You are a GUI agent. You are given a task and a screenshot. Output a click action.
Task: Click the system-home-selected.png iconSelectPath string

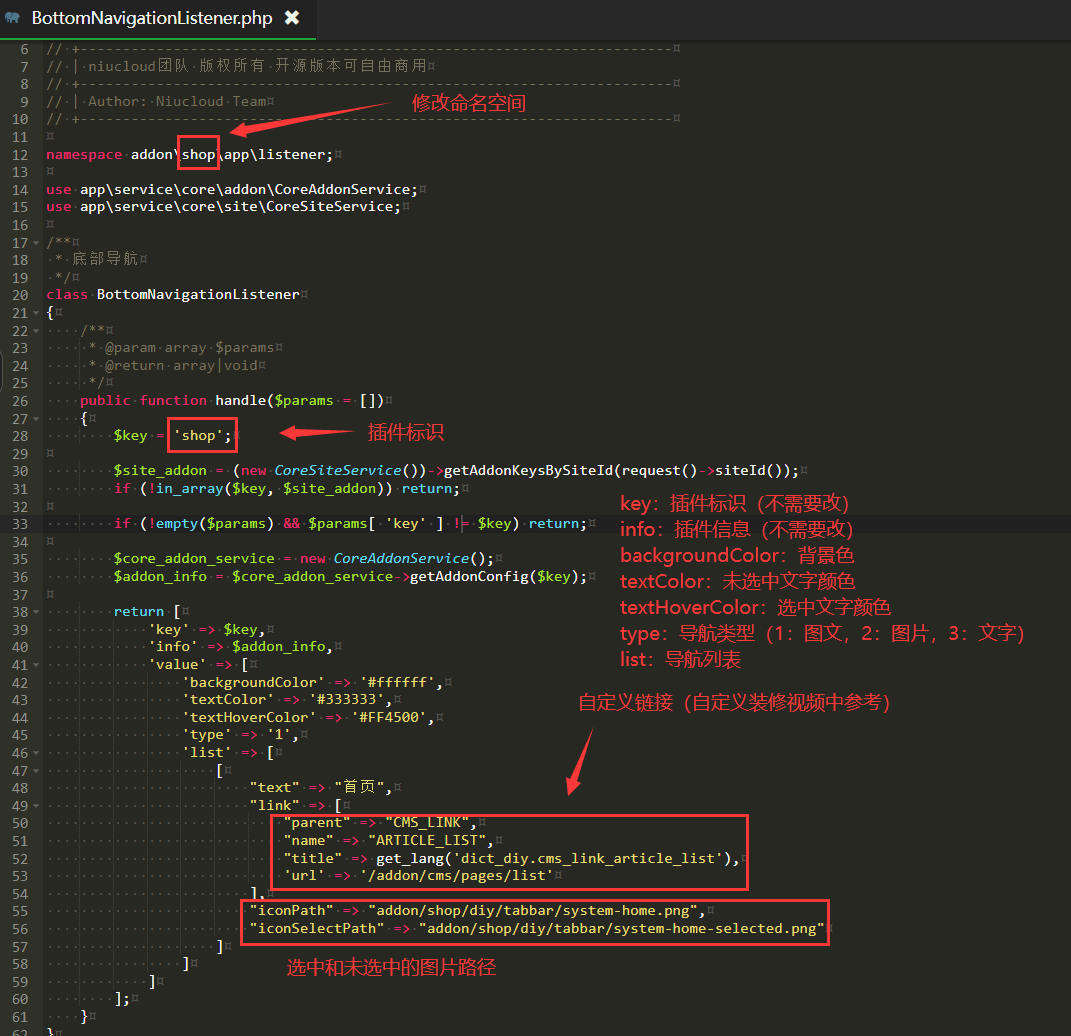[x=624, y=928]
